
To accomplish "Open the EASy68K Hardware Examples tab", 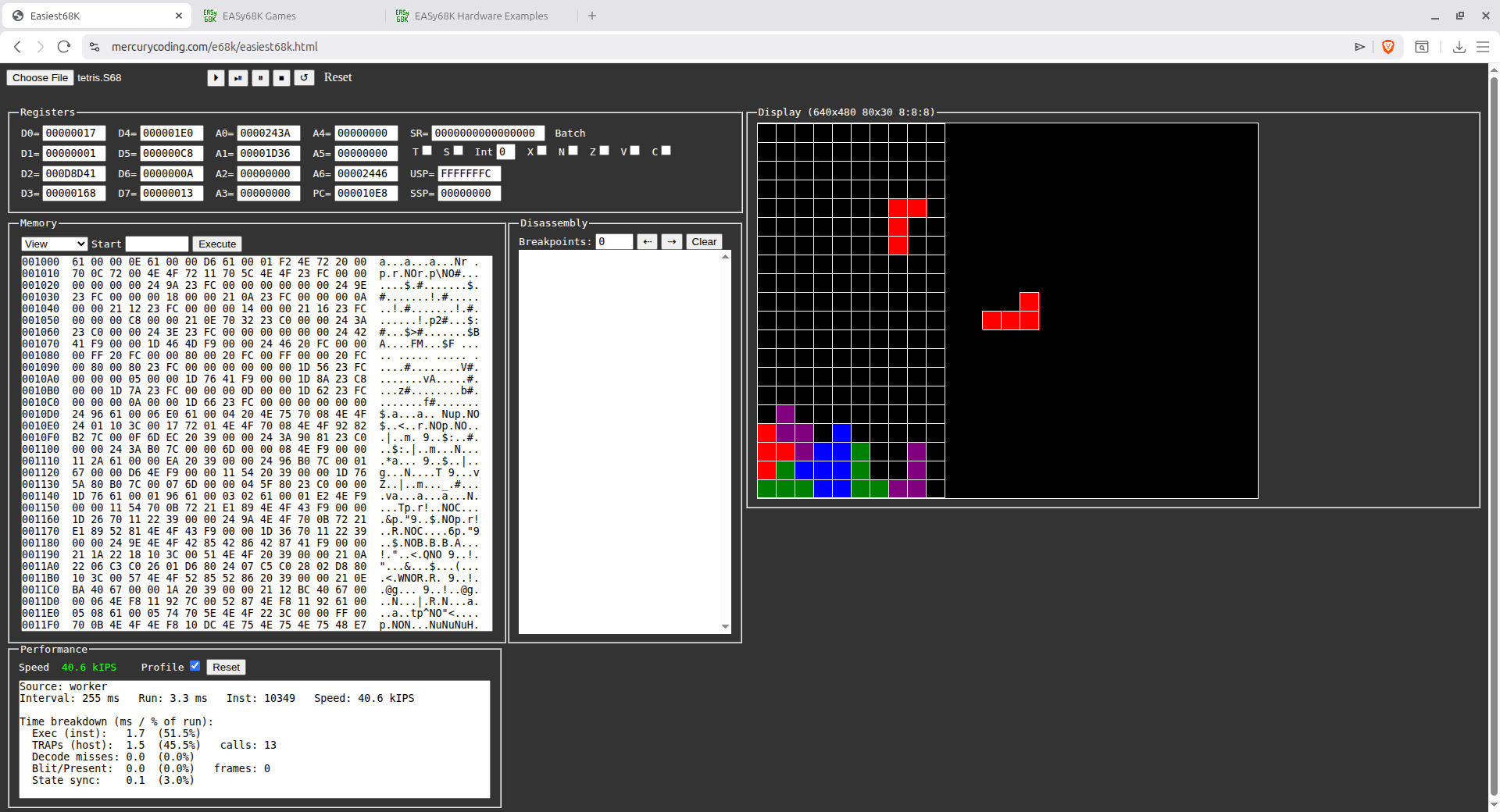I will click(x=480, y=16).
